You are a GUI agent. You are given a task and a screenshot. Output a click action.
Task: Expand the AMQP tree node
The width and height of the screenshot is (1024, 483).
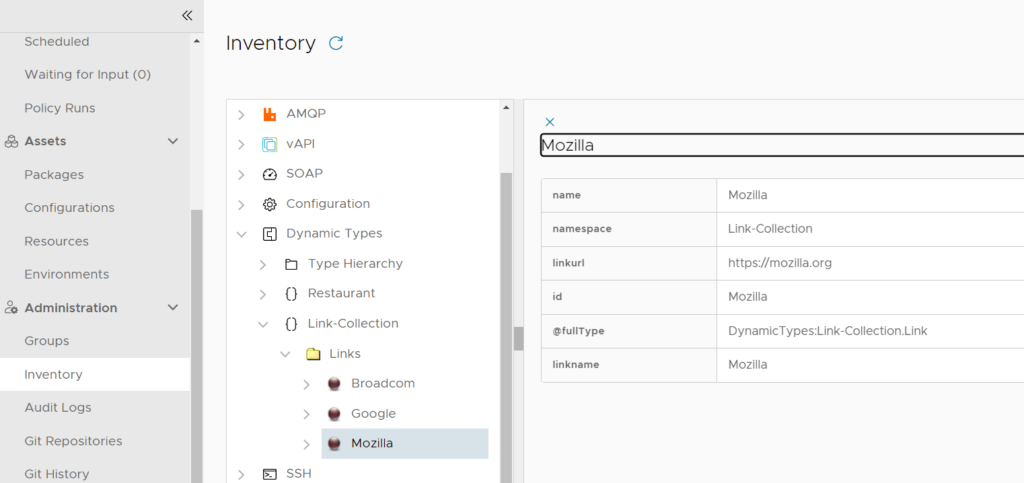[x=240, y=114]
